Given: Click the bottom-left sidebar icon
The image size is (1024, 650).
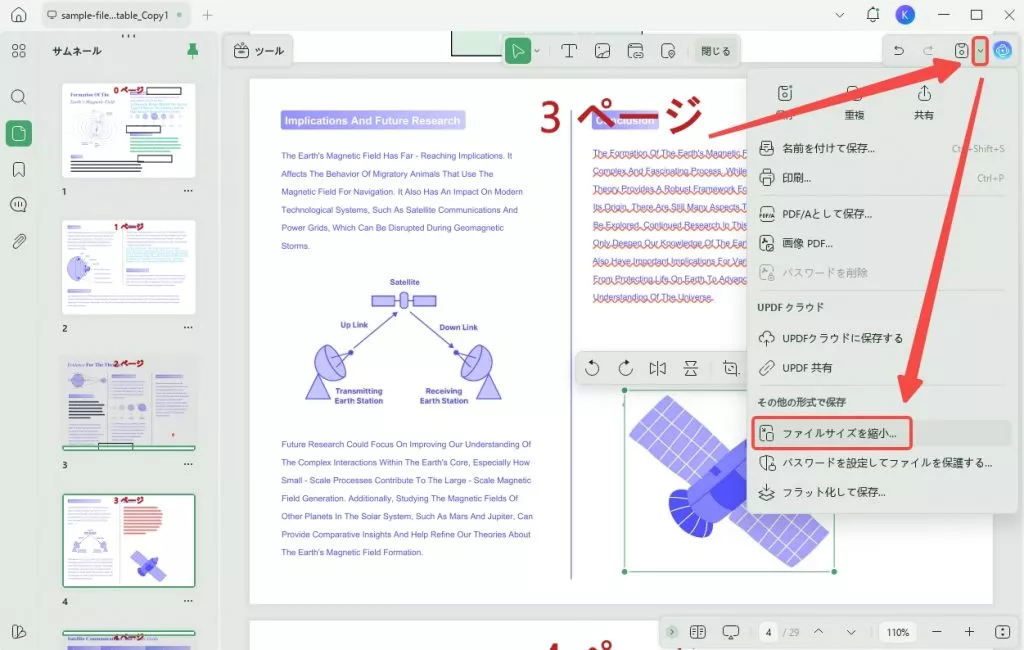Looking at the screenshot, I should (18, 632).
